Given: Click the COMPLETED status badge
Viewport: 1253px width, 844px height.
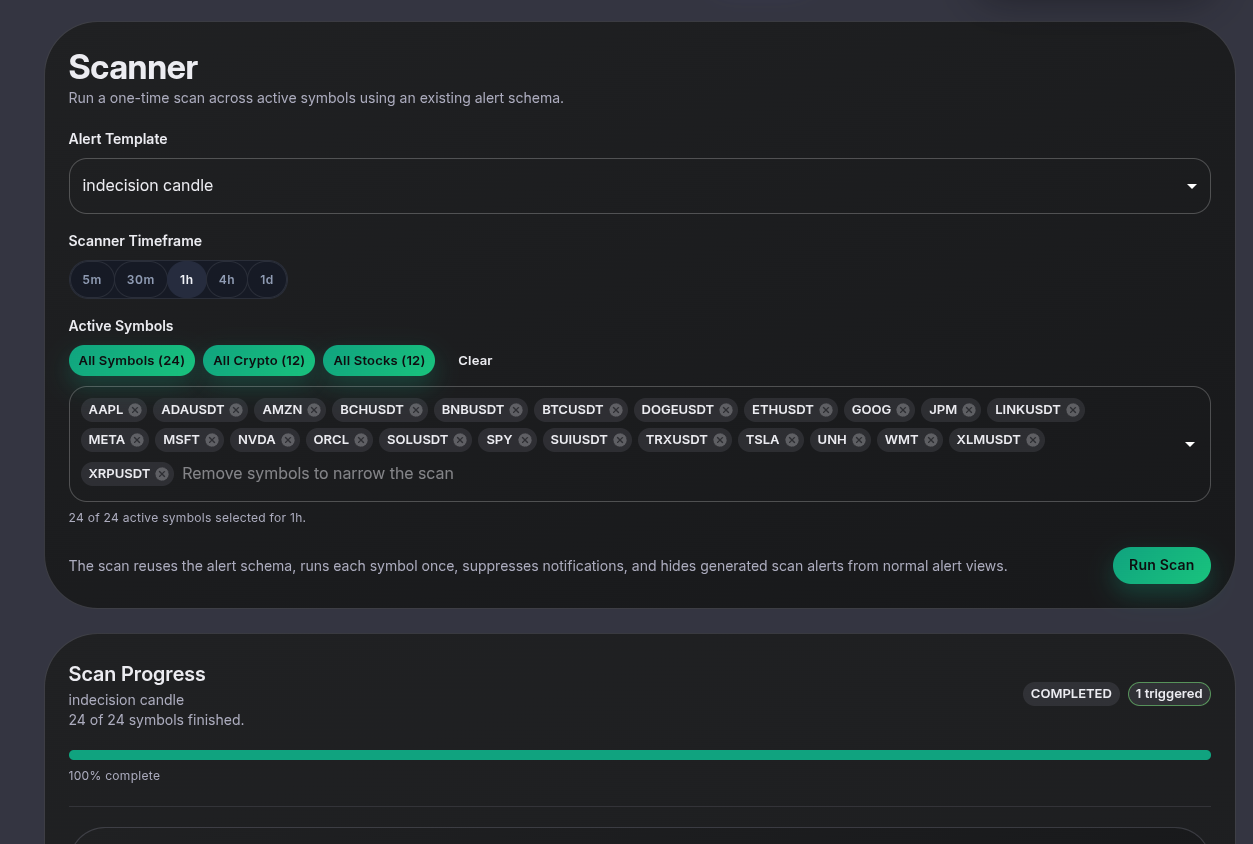Looking at the screenshot, I should coord(1071,694).
